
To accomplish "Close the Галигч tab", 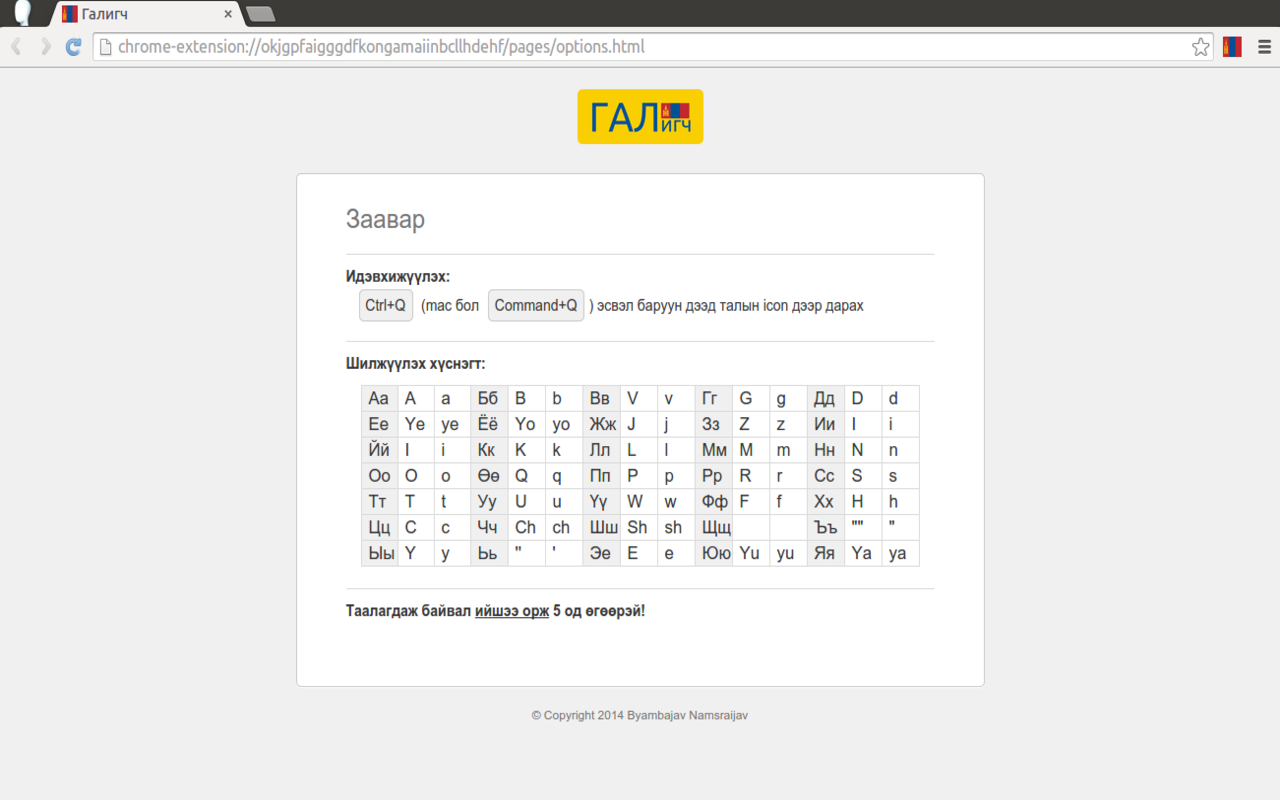I will [x=228, y=14].
